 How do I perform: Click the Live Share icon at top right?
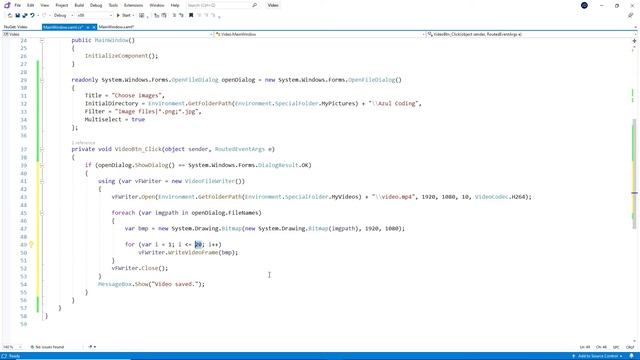pyautogui.click(x=631, y=16)
